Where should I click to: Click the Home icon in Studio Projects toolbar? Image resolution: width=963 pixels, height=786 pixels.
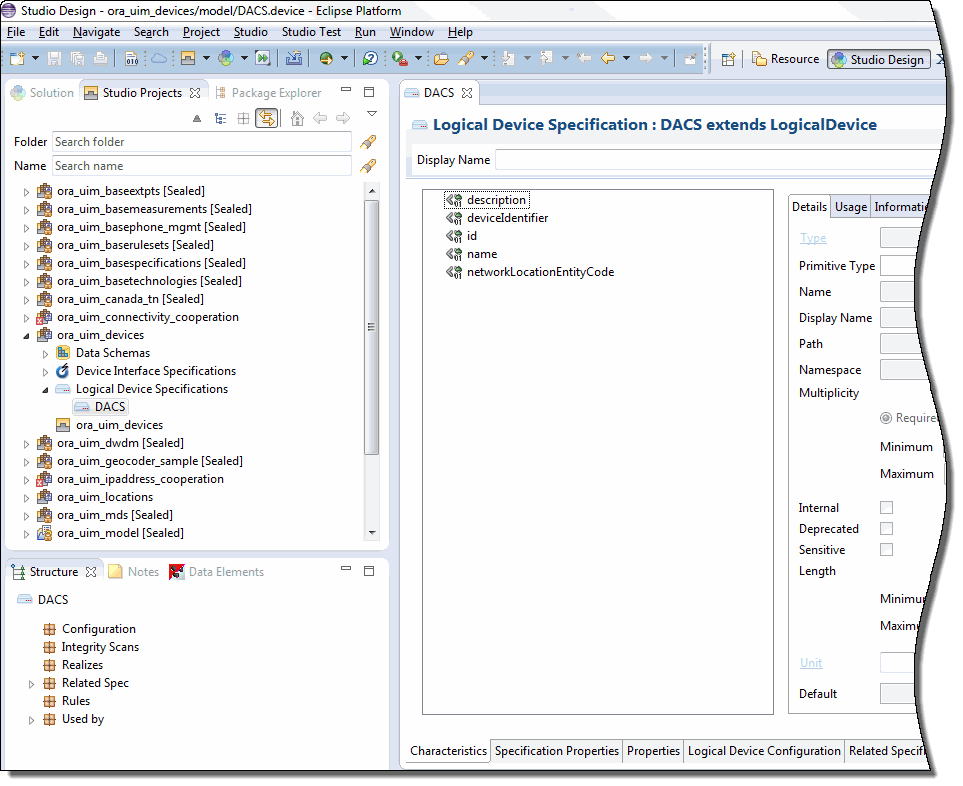[x=297, y=118]
